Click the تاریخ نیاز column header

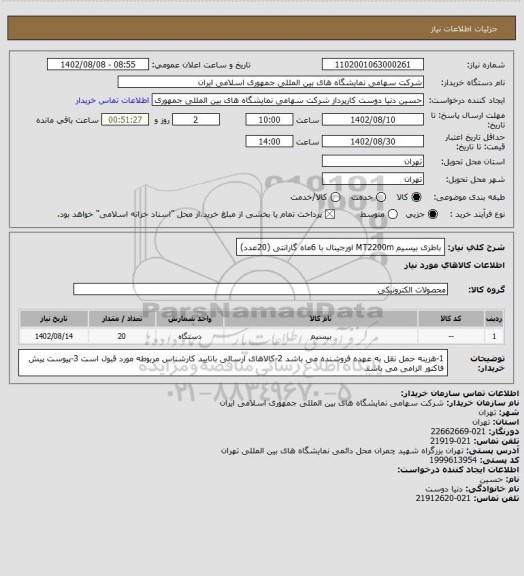tap(54, 318)
